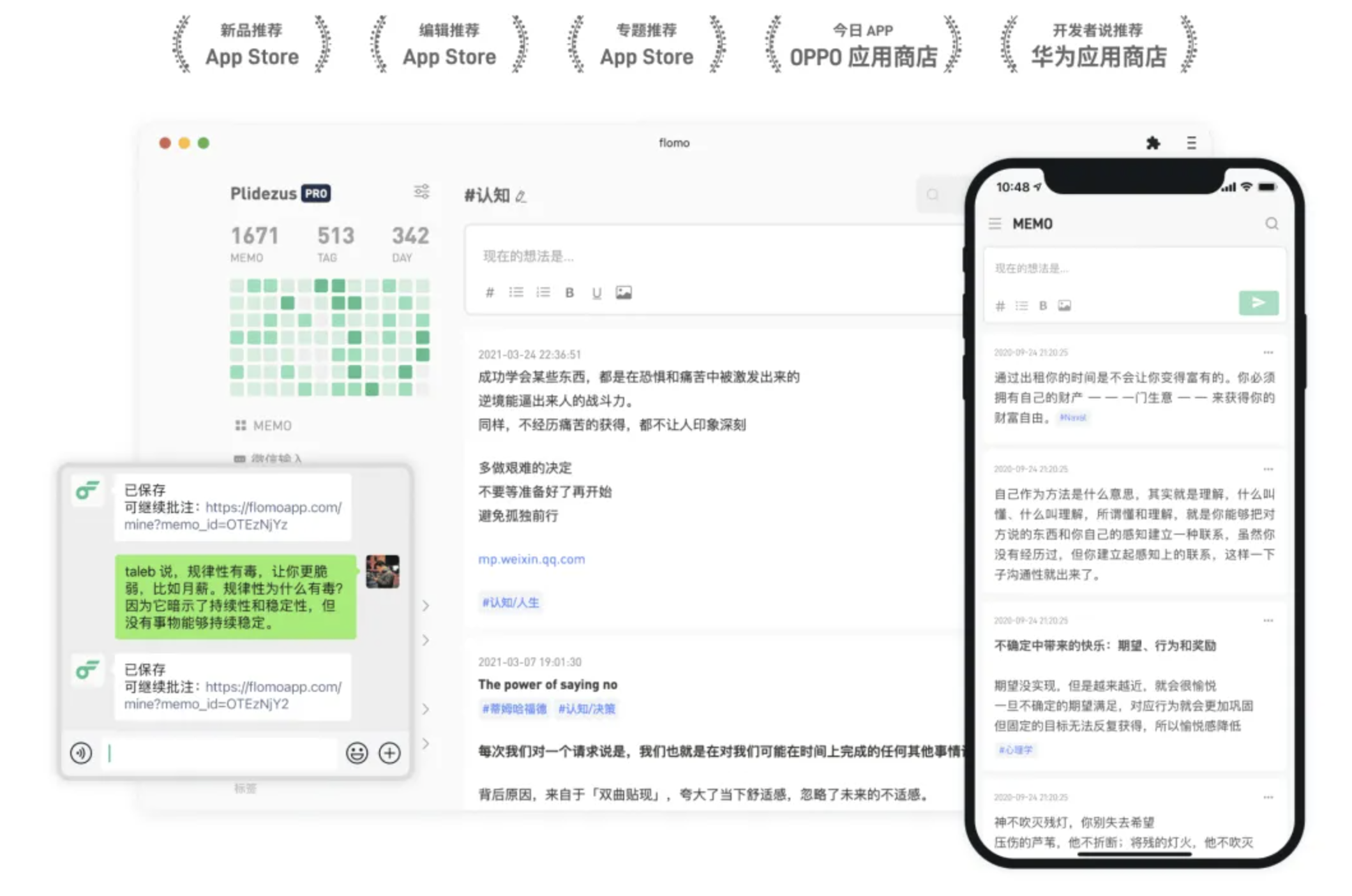Expand first sidebar chevron beside chat window
The width and height of the screenshot is (1352, 896).
(426, 606)
